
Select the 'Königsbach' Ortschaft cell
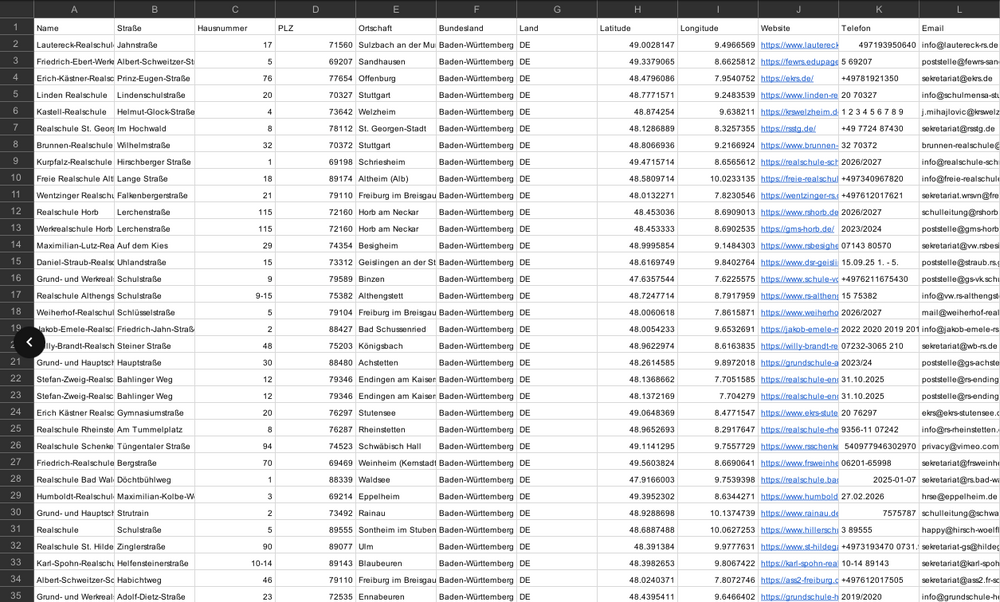click(396, 346)
